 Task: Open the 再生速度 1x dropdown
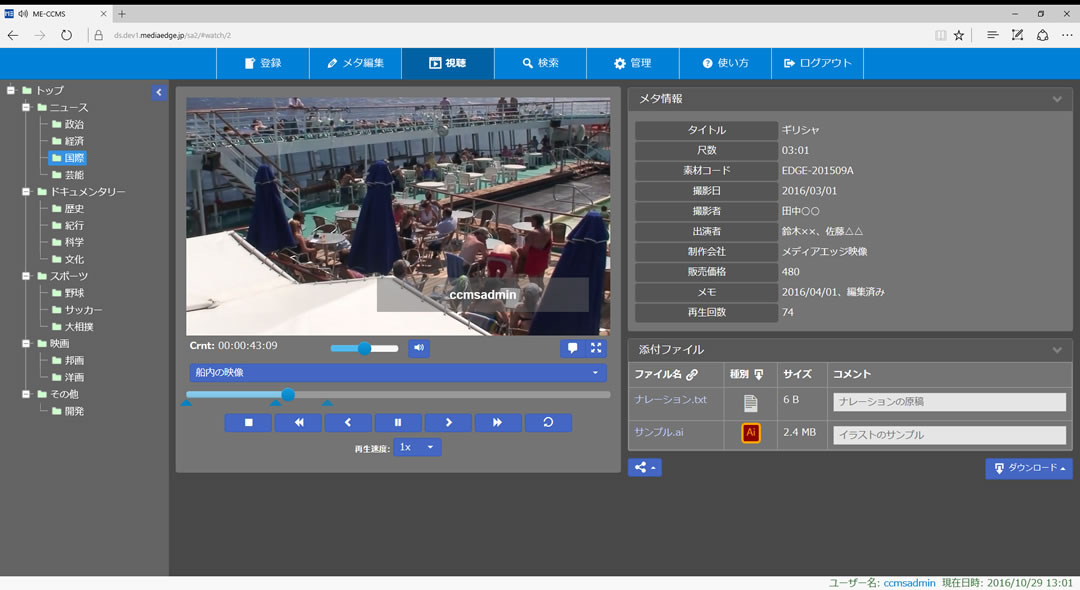coord(417,447)
